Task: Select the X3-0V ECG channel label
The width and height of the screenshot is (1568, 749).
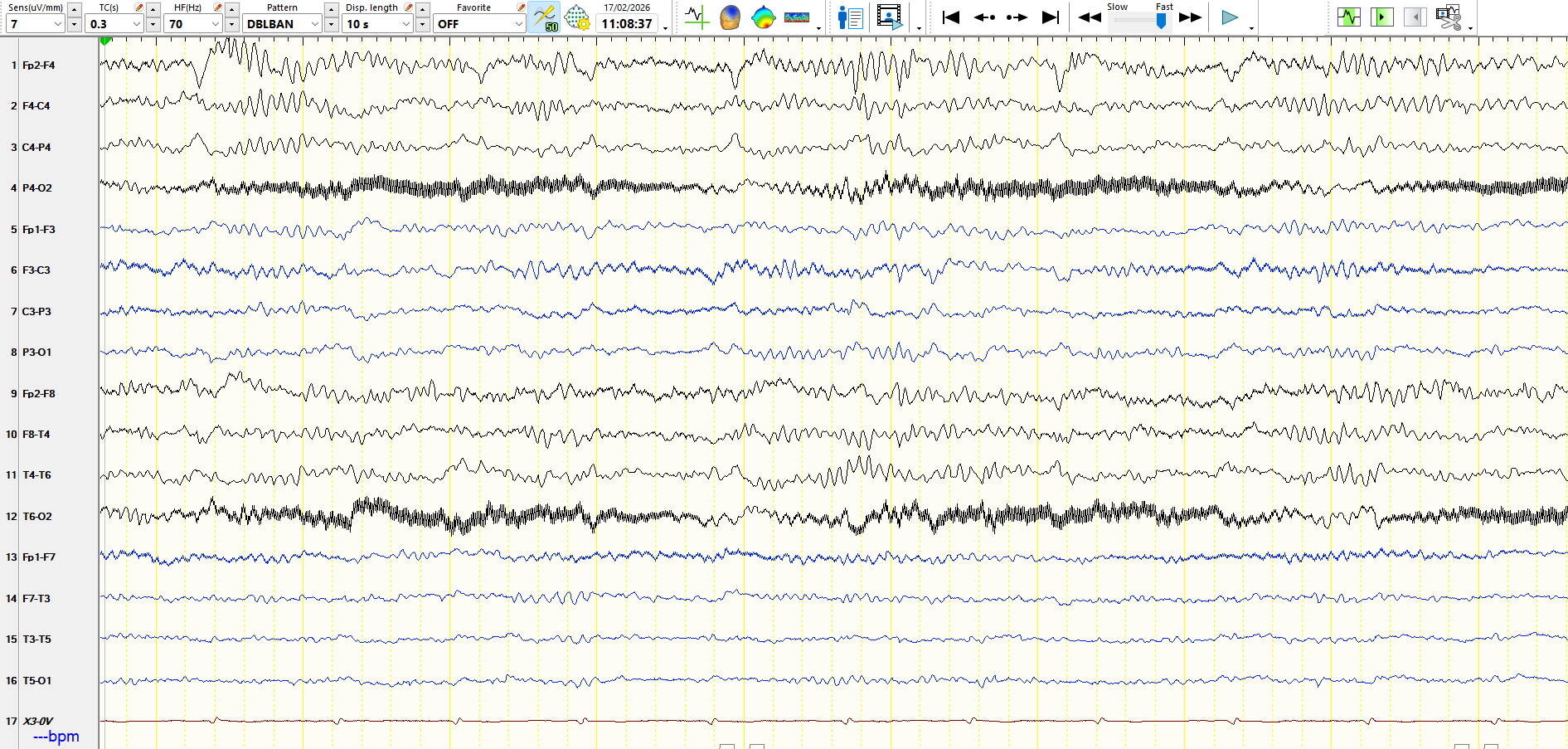Action: [x=37, y=722]
